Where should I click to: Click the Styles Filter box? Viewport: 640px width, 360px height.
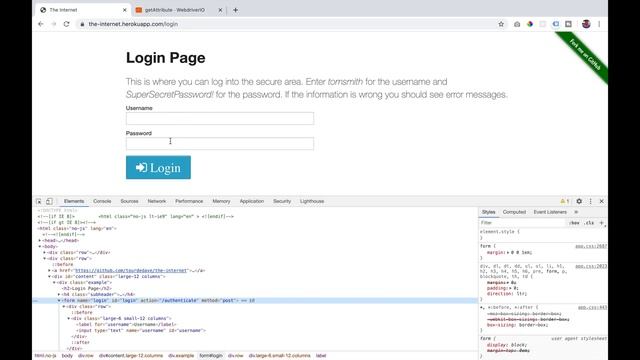(x=522, y=223)
